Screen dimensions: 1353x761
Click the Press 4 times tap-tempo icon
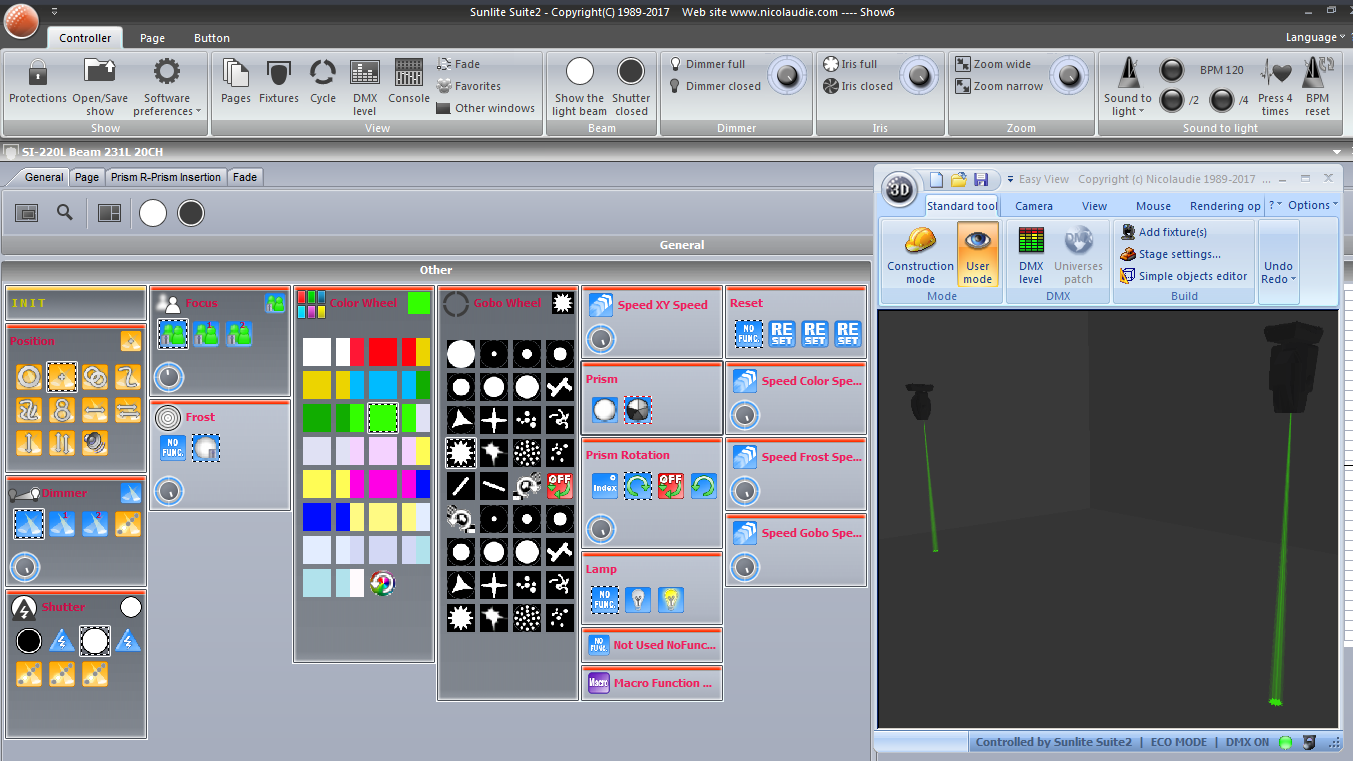click(x=1275, y=73)
